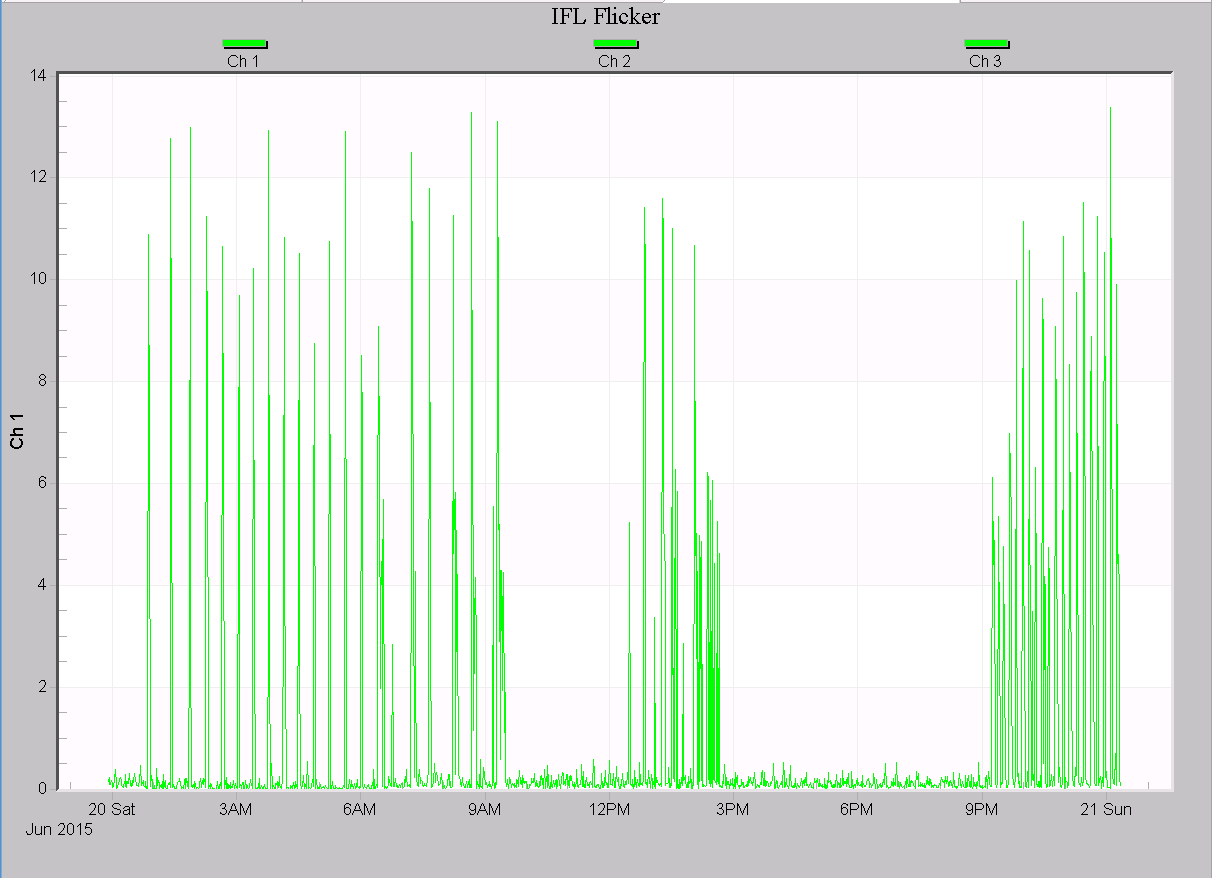Click the Ch 3 green legend swatch
The image size is (1213, 878).
coord(987,43)
